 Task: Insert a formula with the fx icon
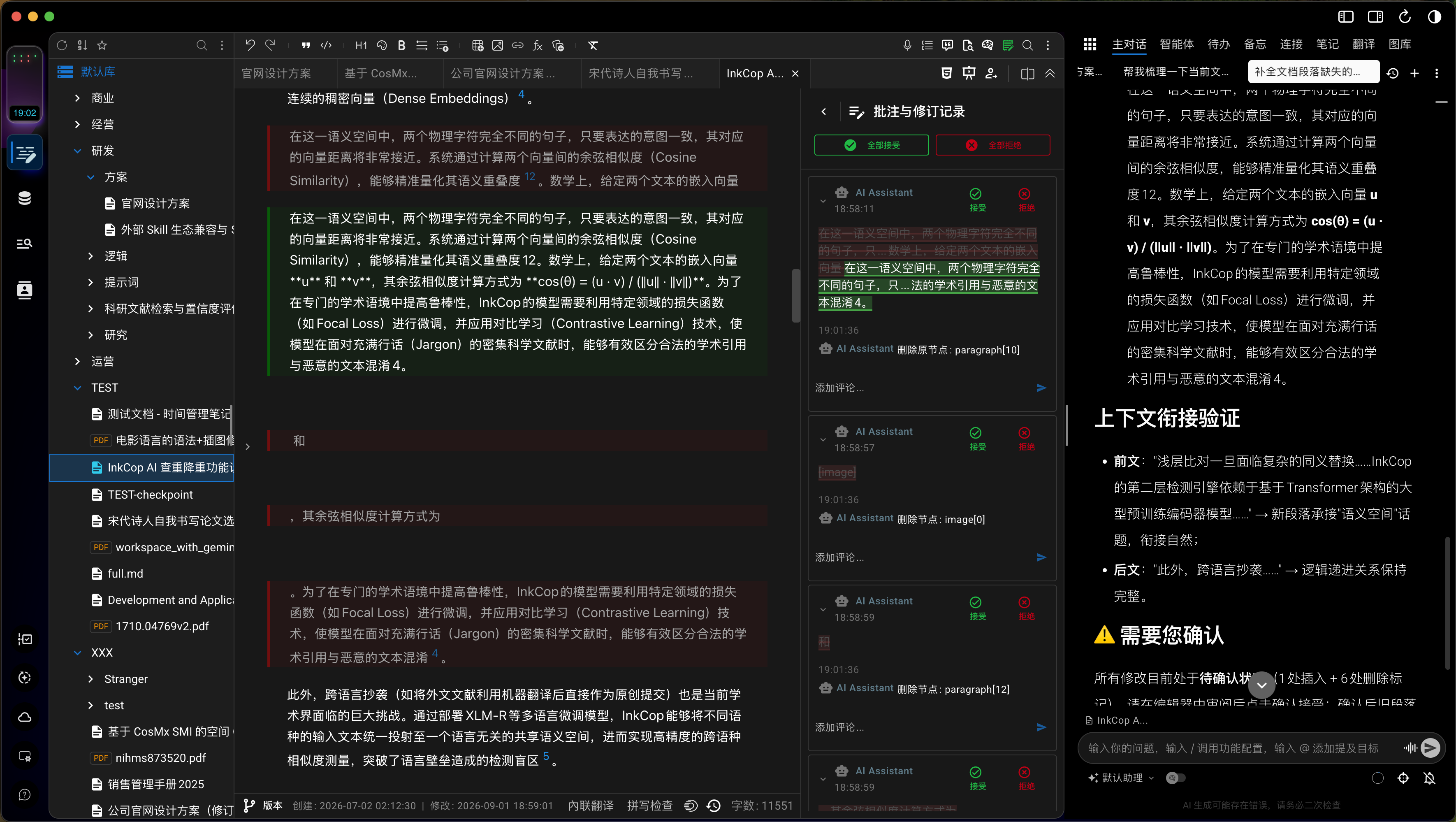tap(538, 45)
